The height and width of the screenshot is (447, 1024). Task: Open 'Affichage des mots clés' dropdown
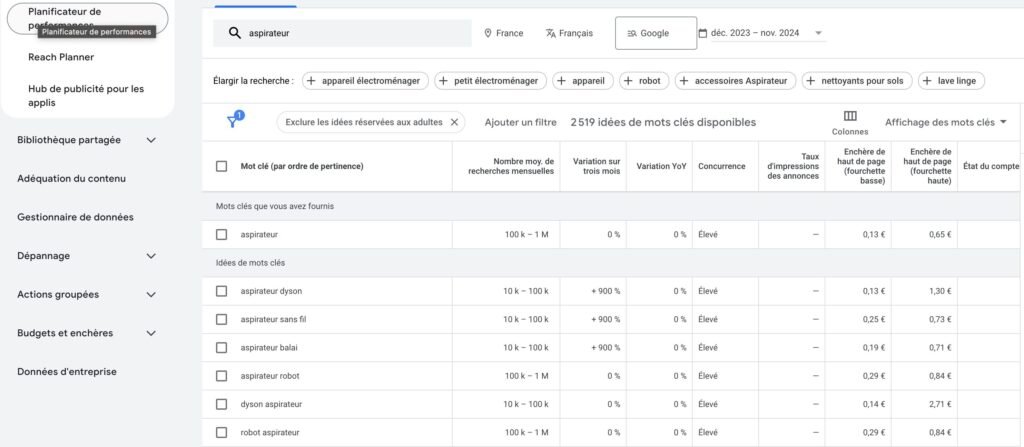946,122
